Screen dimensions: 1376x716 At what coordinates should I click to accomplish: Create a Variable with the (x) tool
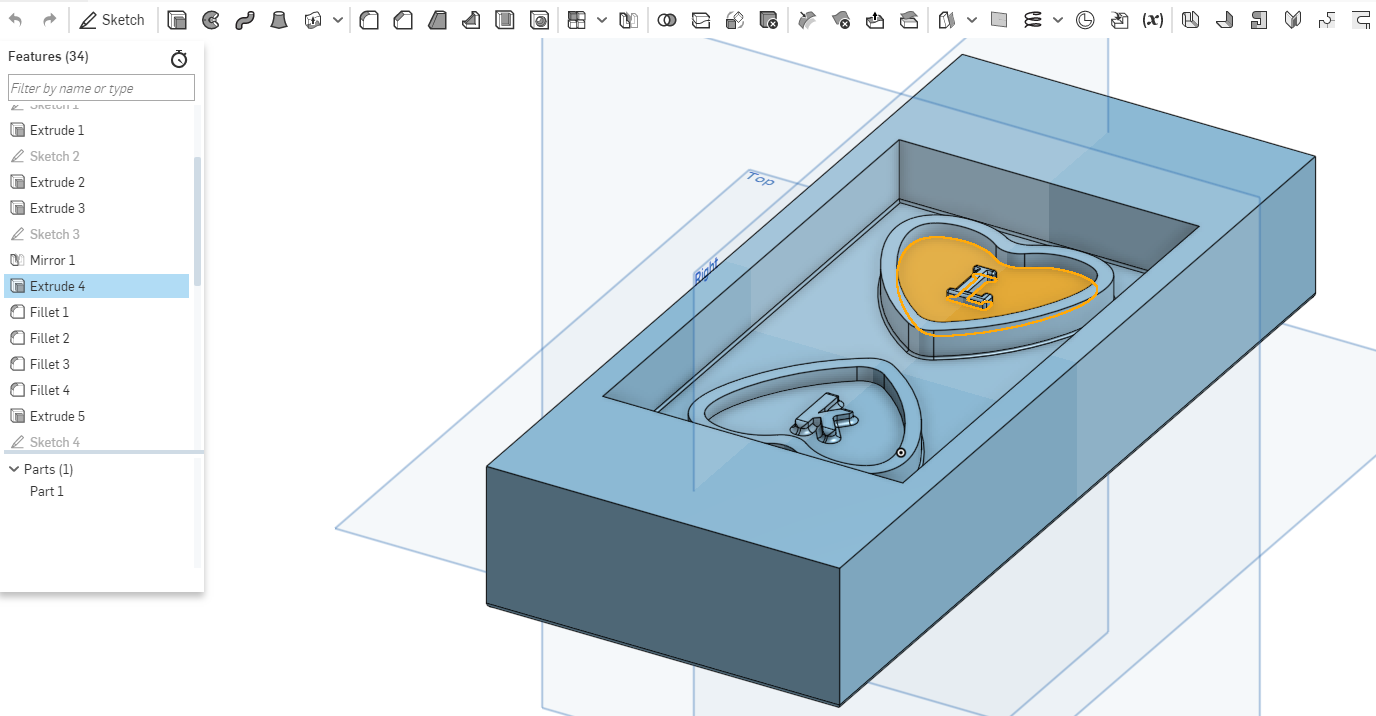click(x=1153, y=19)
